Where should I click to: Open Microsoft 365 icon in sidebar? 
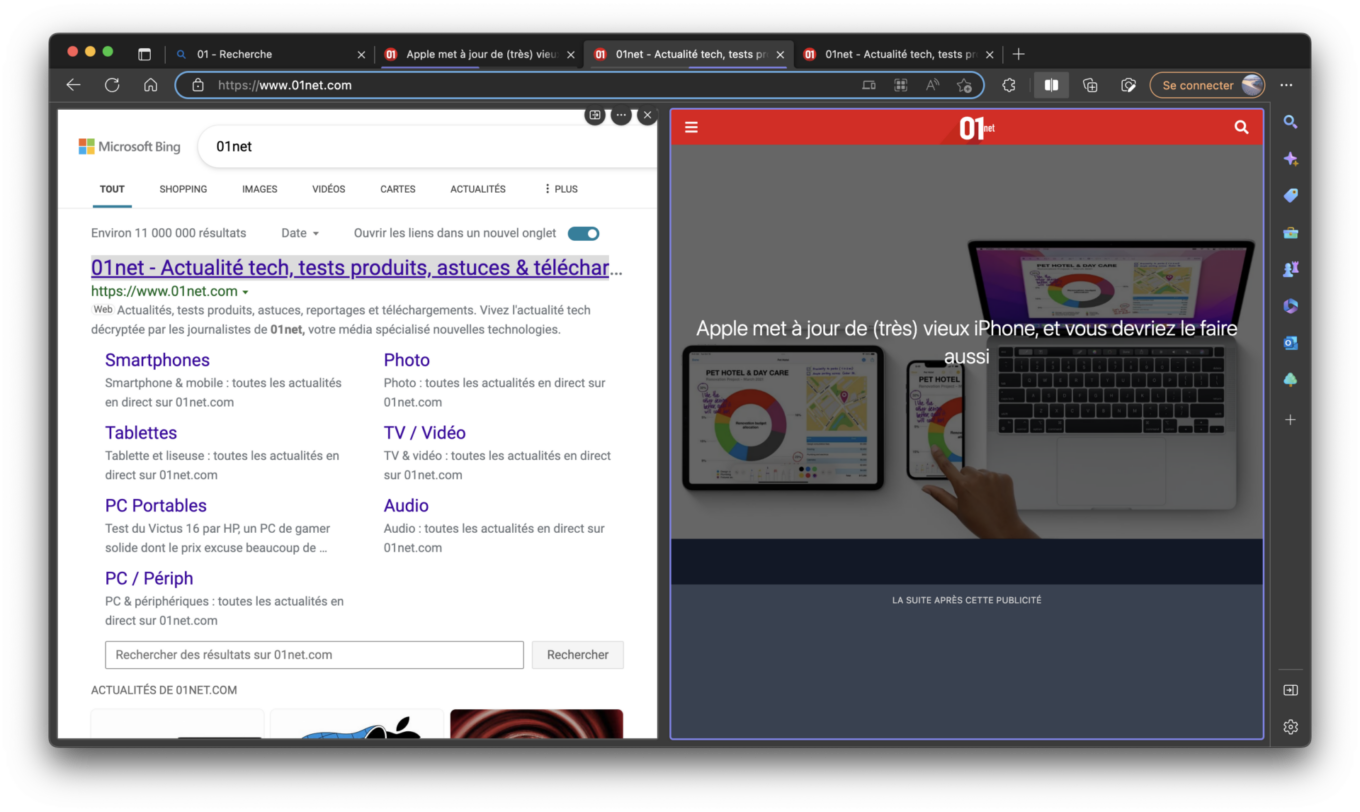1290,306
